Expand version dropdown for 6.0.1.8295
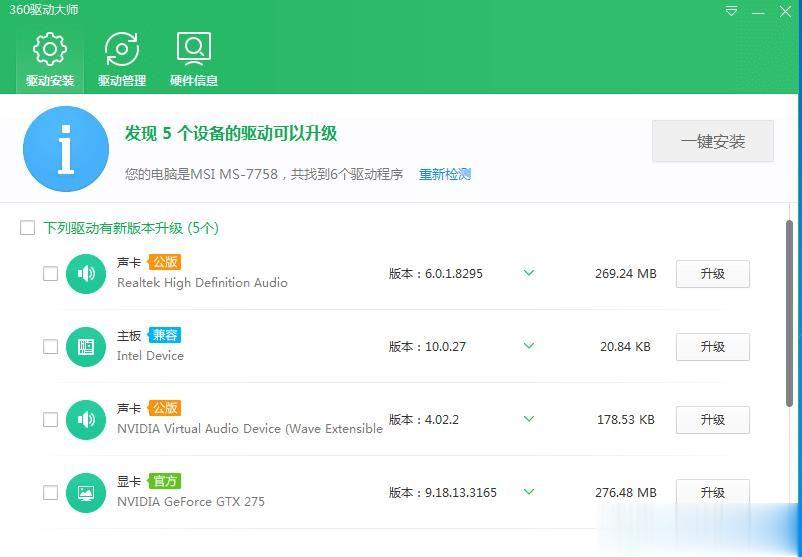 point(529,273)
